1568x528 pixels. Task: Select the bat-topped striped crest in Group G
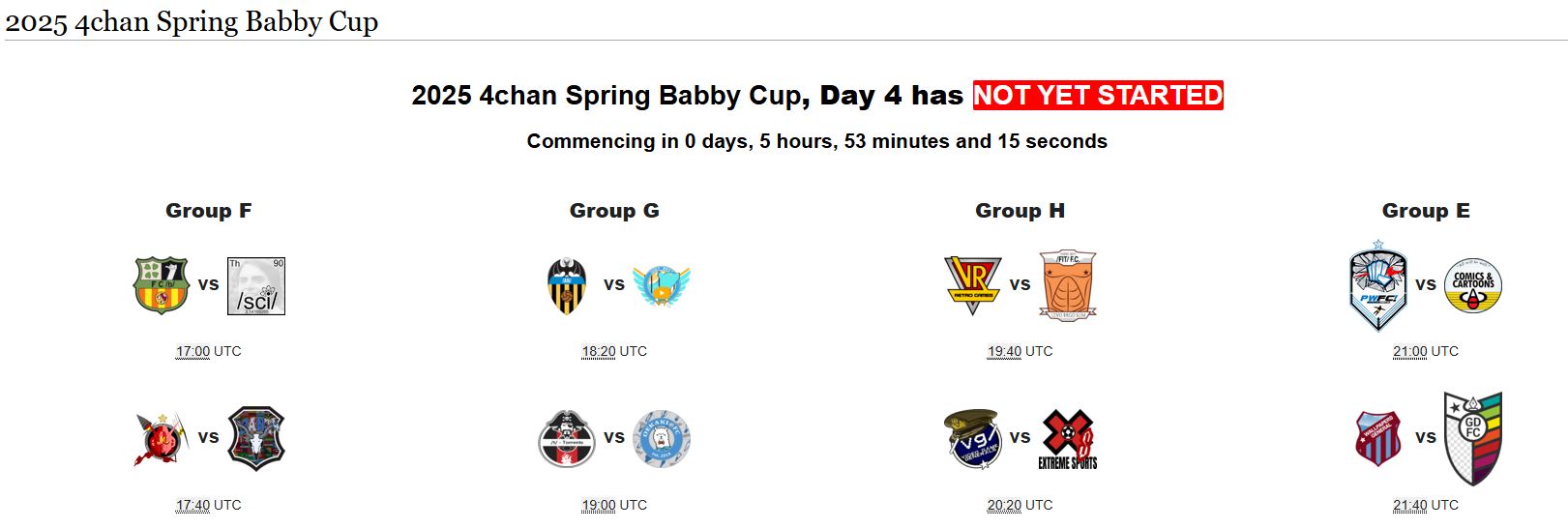click(x=567, y=286)
